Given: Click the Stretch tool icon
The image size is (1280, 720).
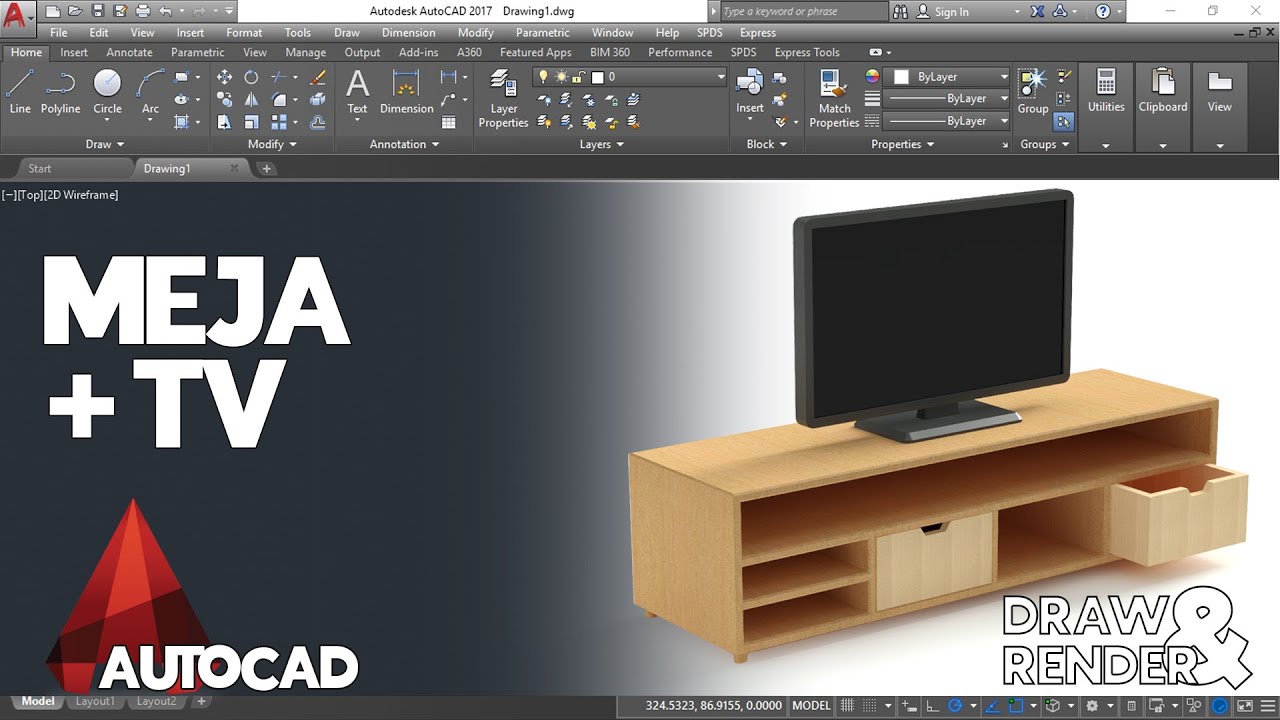Looking at the screenshot, I should pos(224,122).
